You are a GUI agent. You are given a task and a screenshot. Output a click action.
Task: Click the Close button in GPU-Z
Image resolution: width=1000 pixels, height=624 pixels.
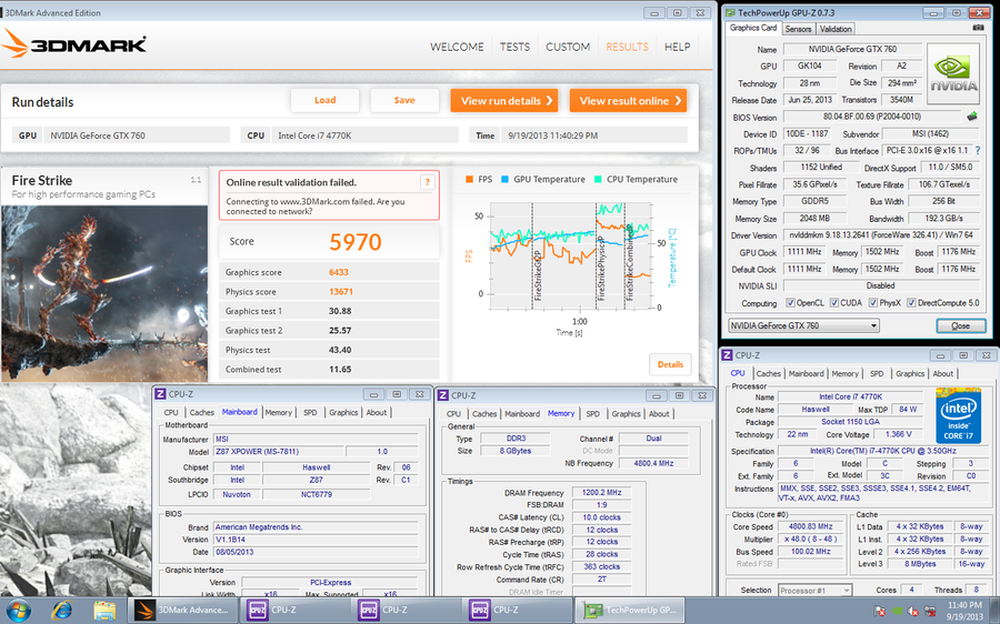(960, 326)
